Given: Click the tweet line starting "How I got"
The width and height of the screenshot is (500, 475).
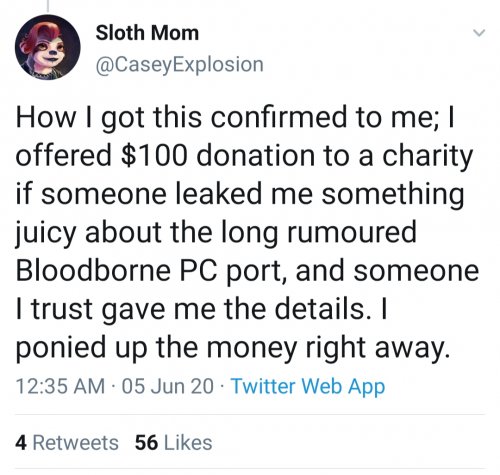Looking at the screenshot, I should [x=235, y=118].
